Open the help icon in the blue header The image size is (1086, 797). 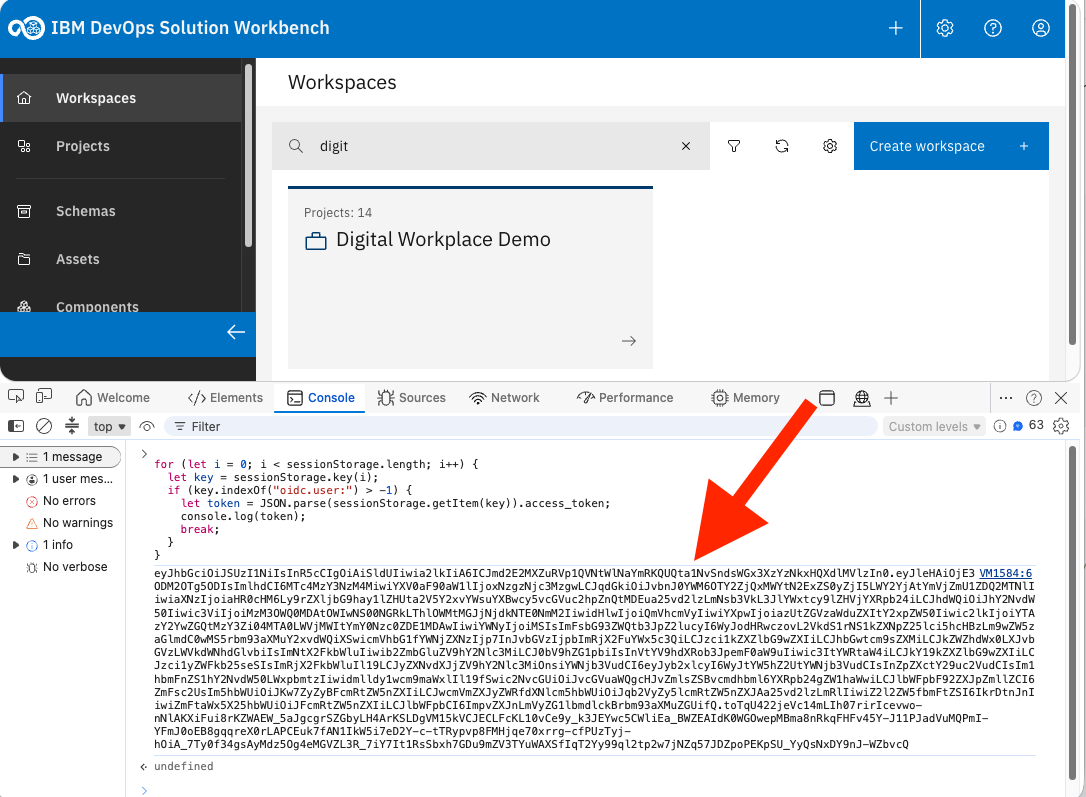pos(992,28)
